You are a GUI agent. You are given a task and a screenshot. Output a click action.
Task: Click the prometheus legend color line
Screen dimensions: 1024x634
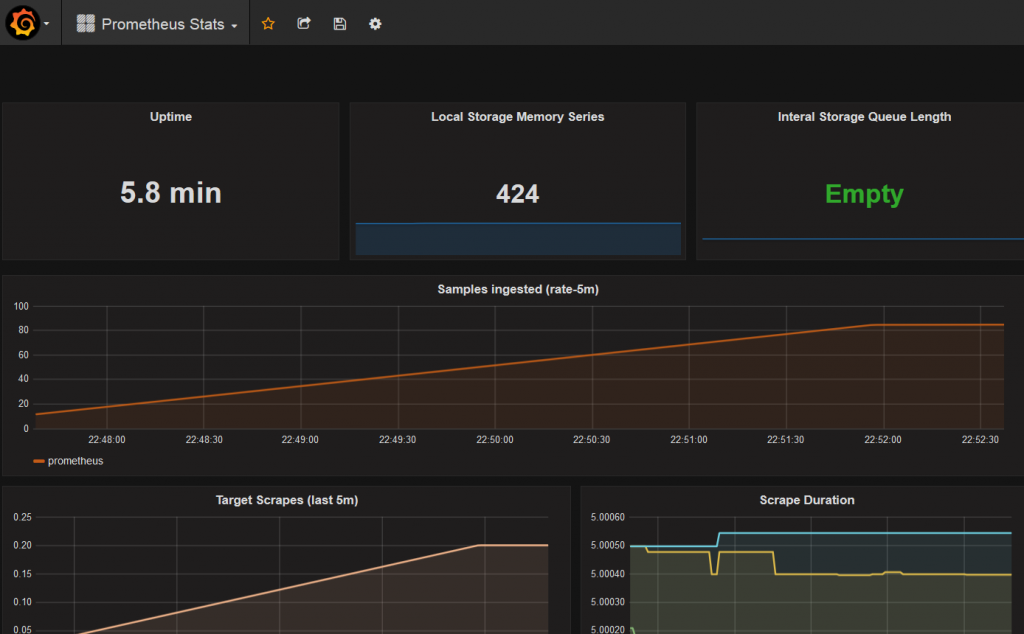tap(39, 461)
